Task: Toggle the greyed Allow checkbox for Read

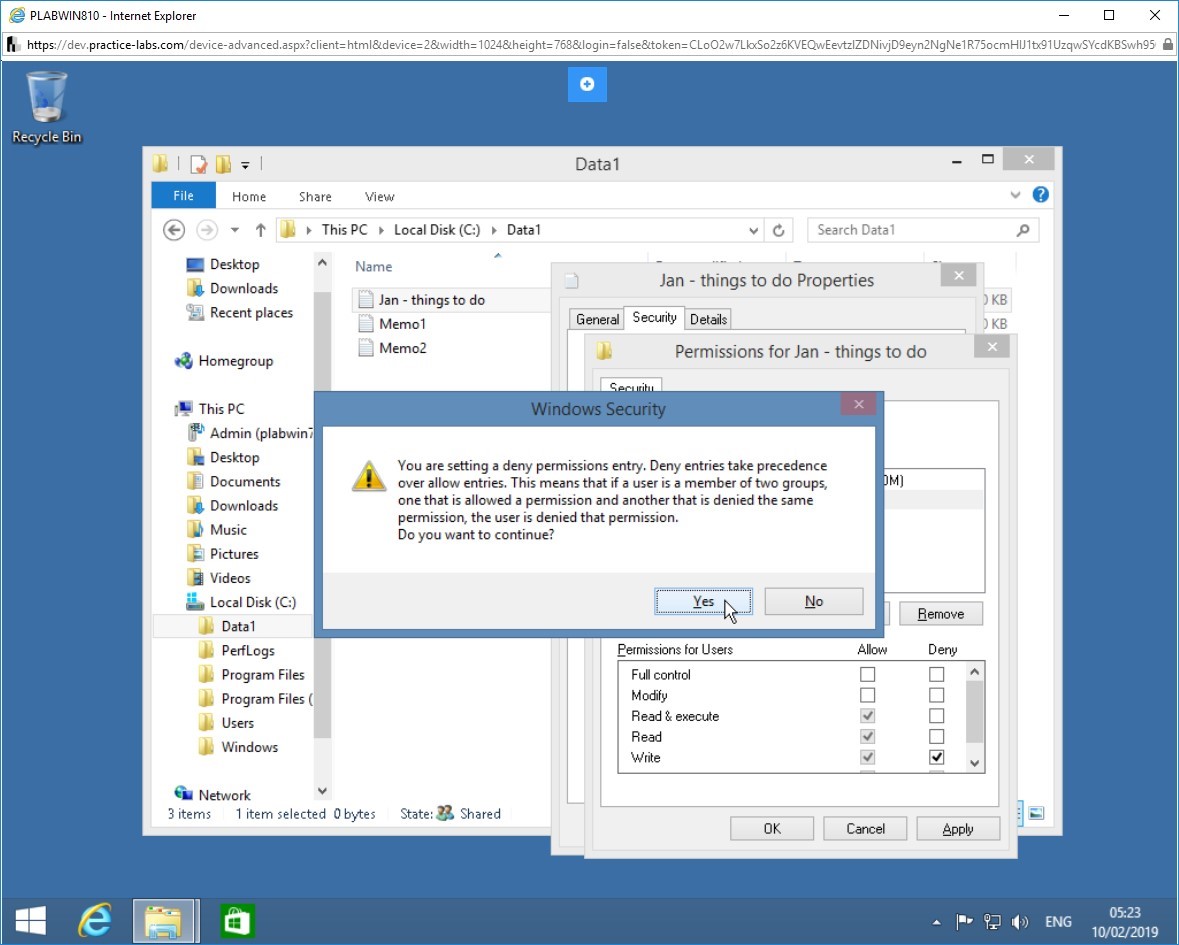Action: point(868,737)
